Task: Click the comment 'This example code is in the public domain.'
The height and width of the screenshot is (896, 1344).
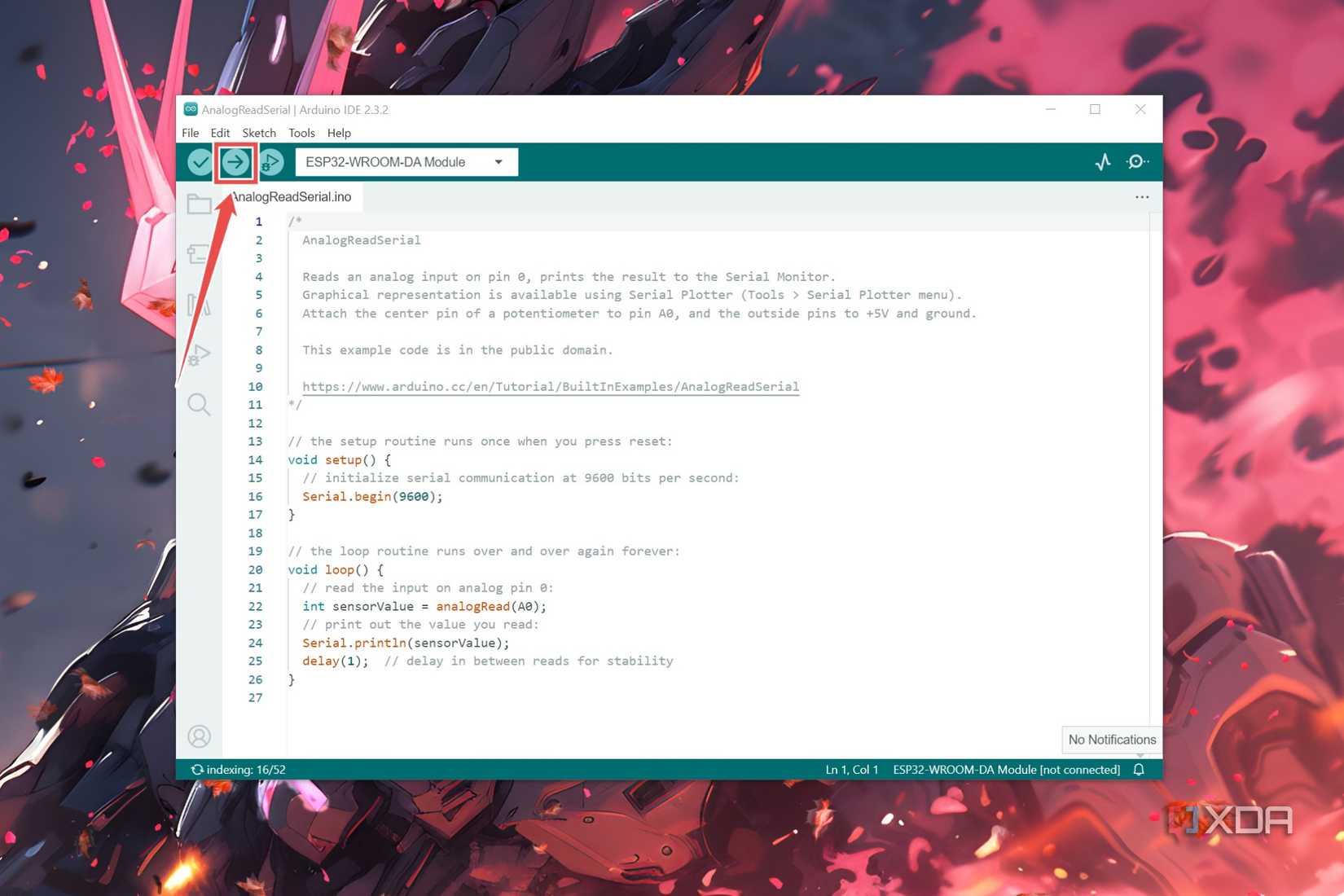Action: [458, 349]
